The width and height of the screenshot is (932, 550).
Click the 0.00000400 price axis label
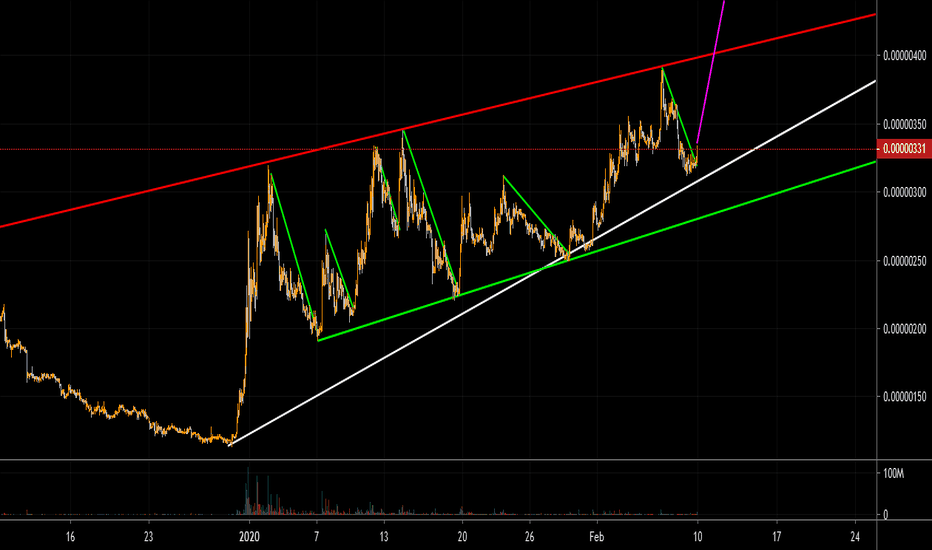(905, 56)
